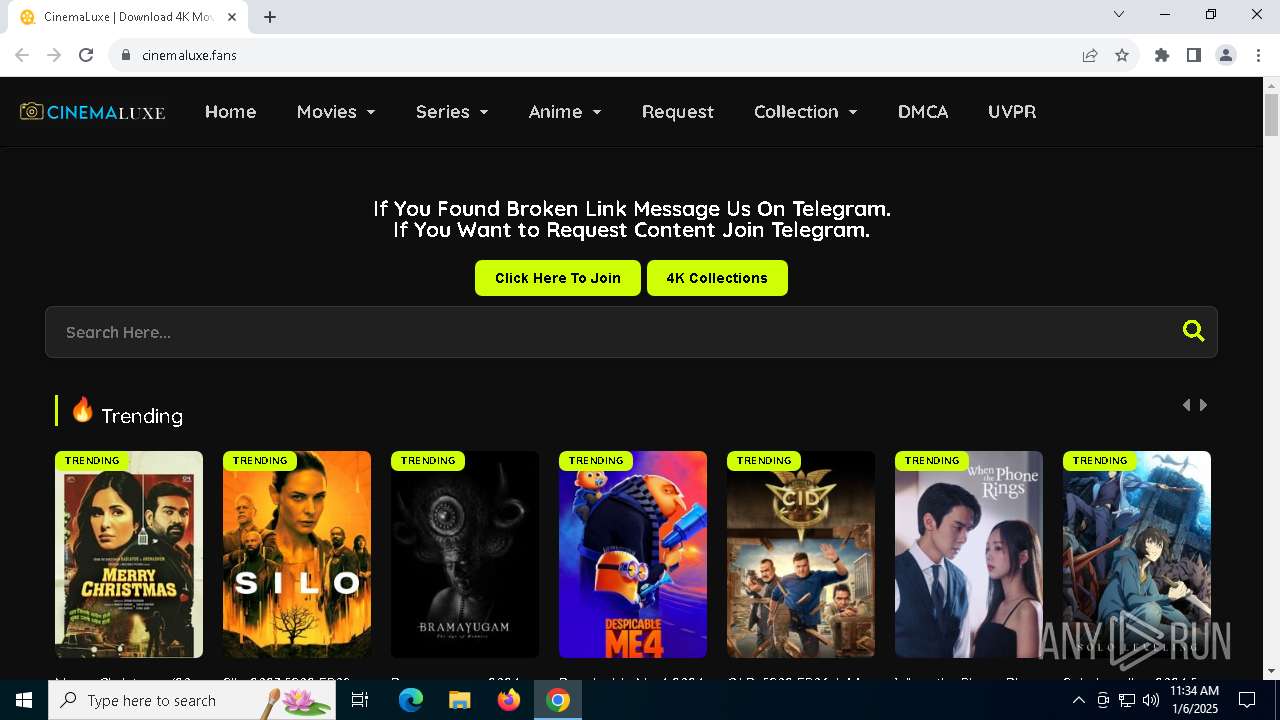Viewport: 1280px width, 720px height.
Task: Close the CinemaLuxe tab
Action: point(233,17)
